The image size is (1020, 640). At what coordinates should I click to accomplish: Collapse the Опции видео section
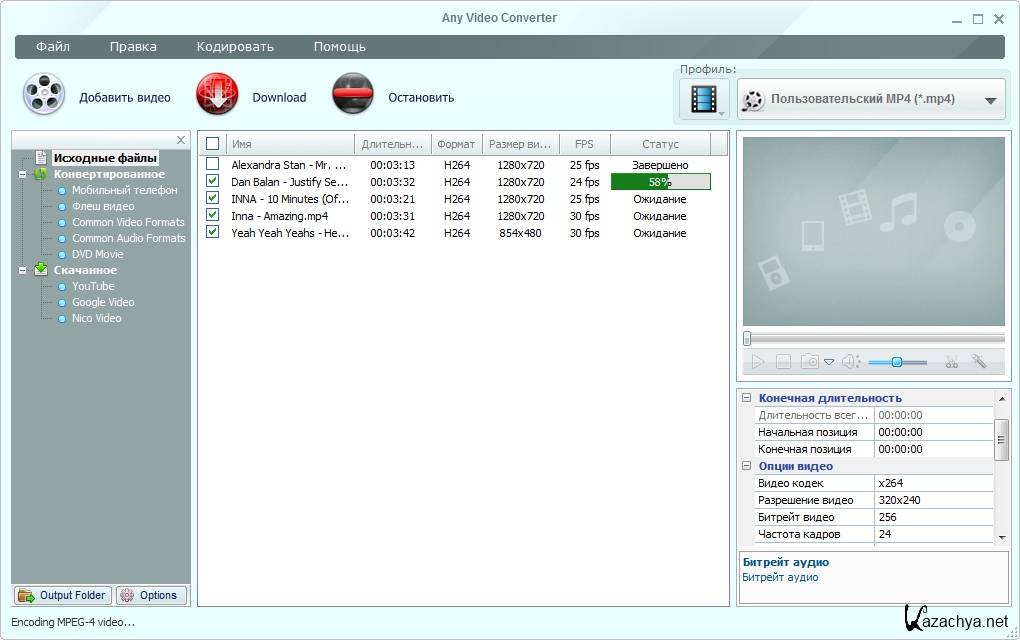[747, 466]
